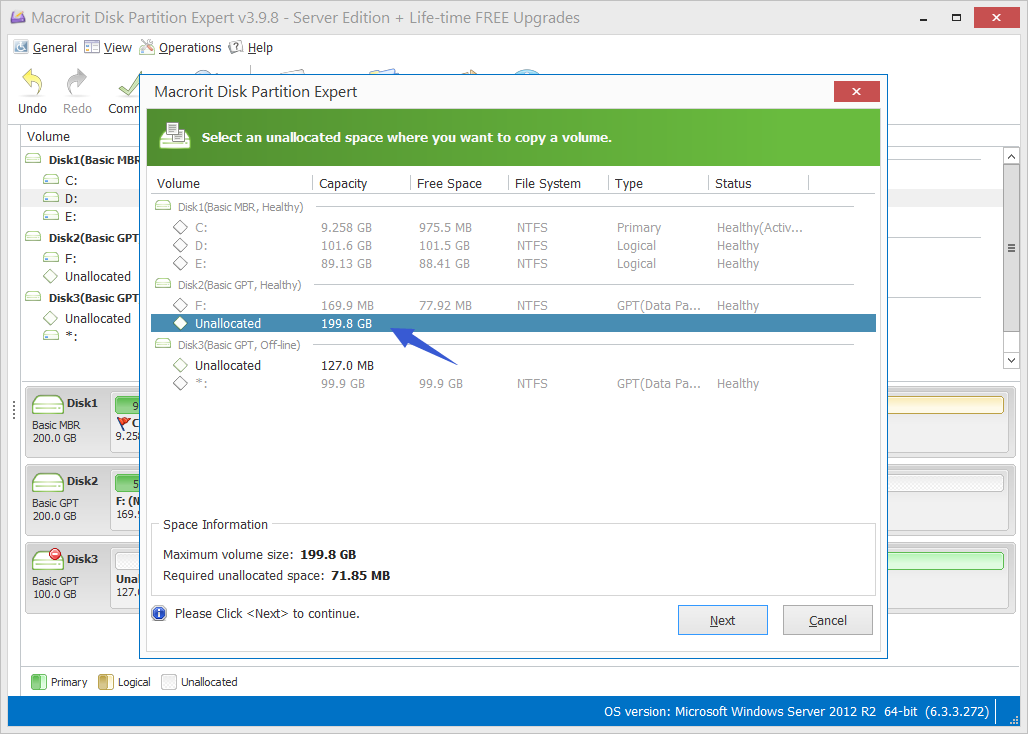Image resolution: width=1028 pixels, height=734 pixels.
Task: Select the 127.0 MB Unallocated row in dialog
Action: pyautogui.click(x=513, y=365)
